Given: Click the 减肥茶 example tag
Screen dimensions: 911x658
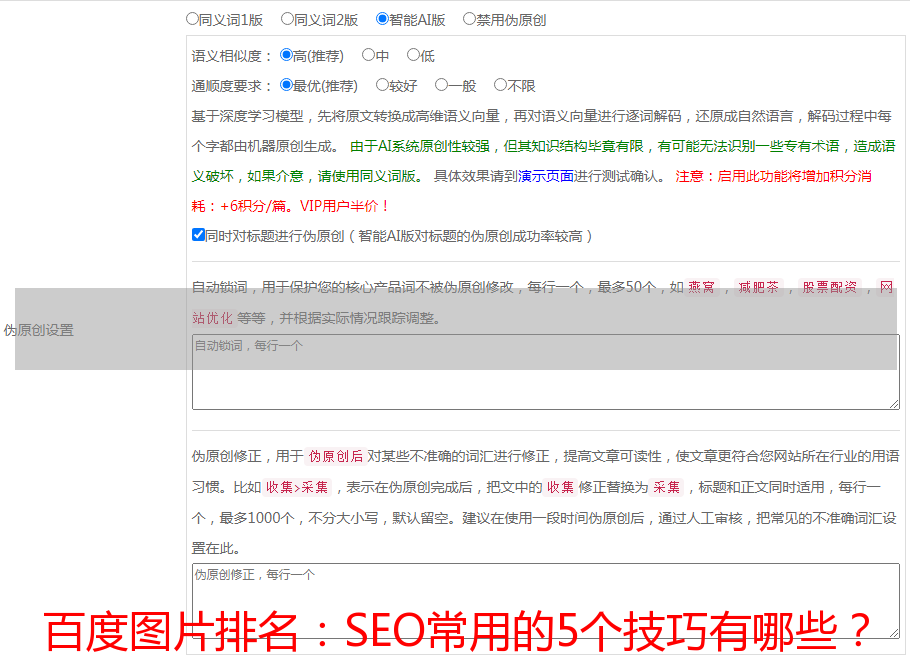Looking at the screenshot, I should pos(759,287).
